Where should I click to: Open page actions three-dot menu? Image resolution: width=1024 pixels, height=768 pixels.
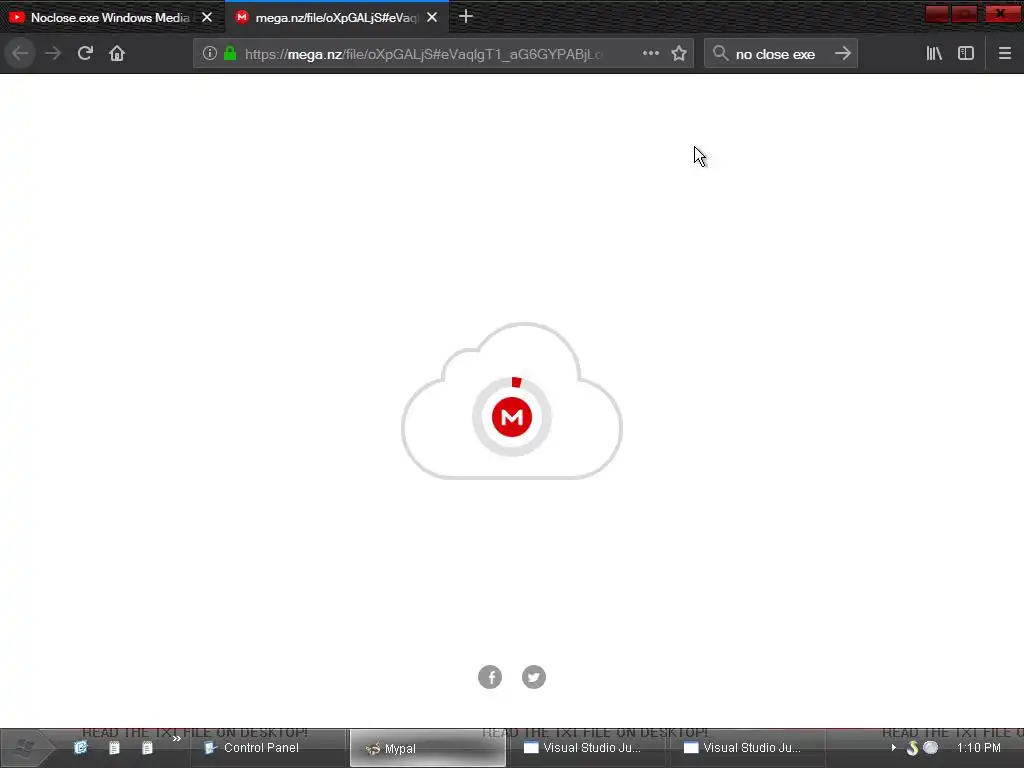(650, 53)
